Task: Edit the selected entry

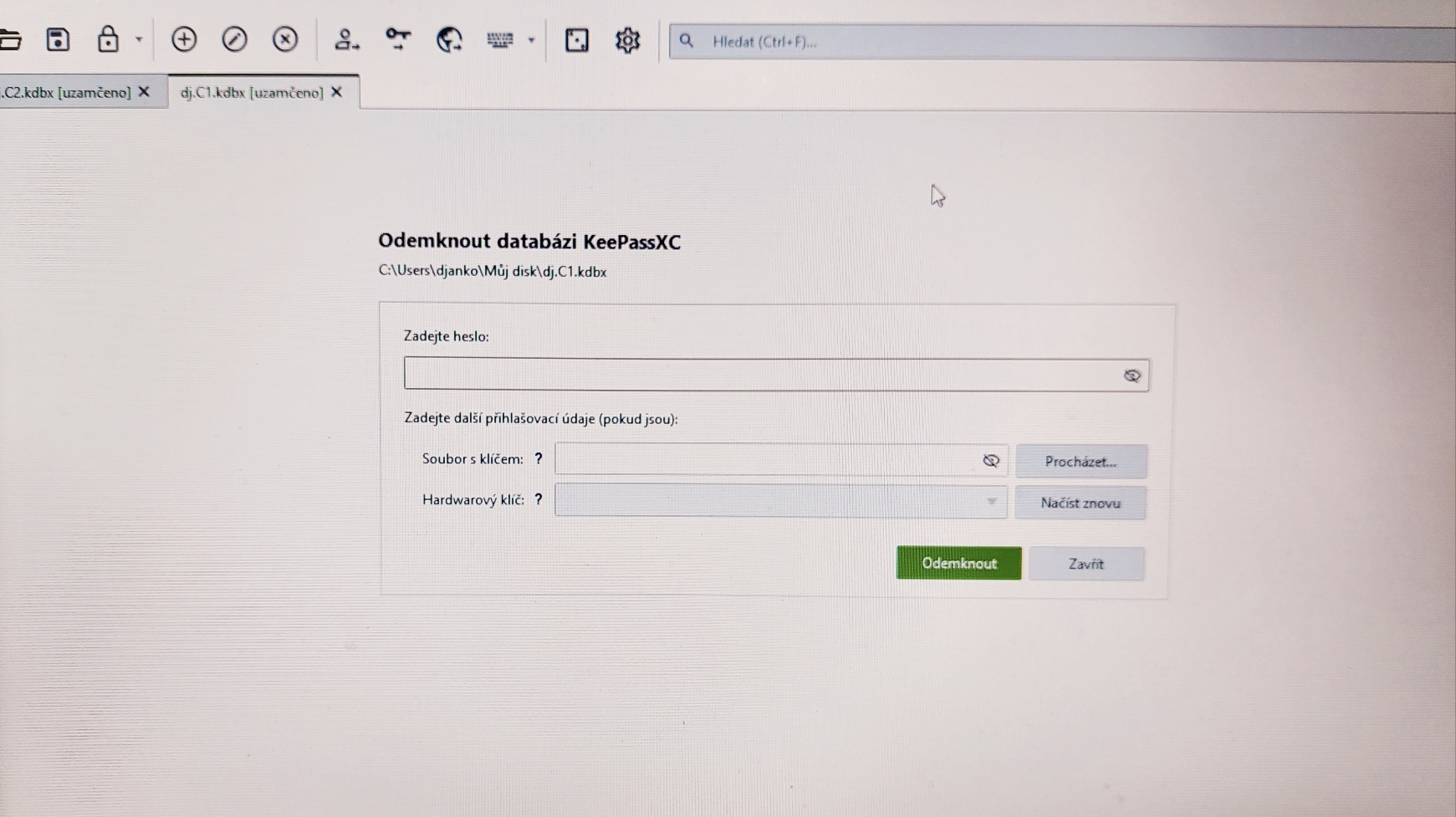Action: coord(234,39)
